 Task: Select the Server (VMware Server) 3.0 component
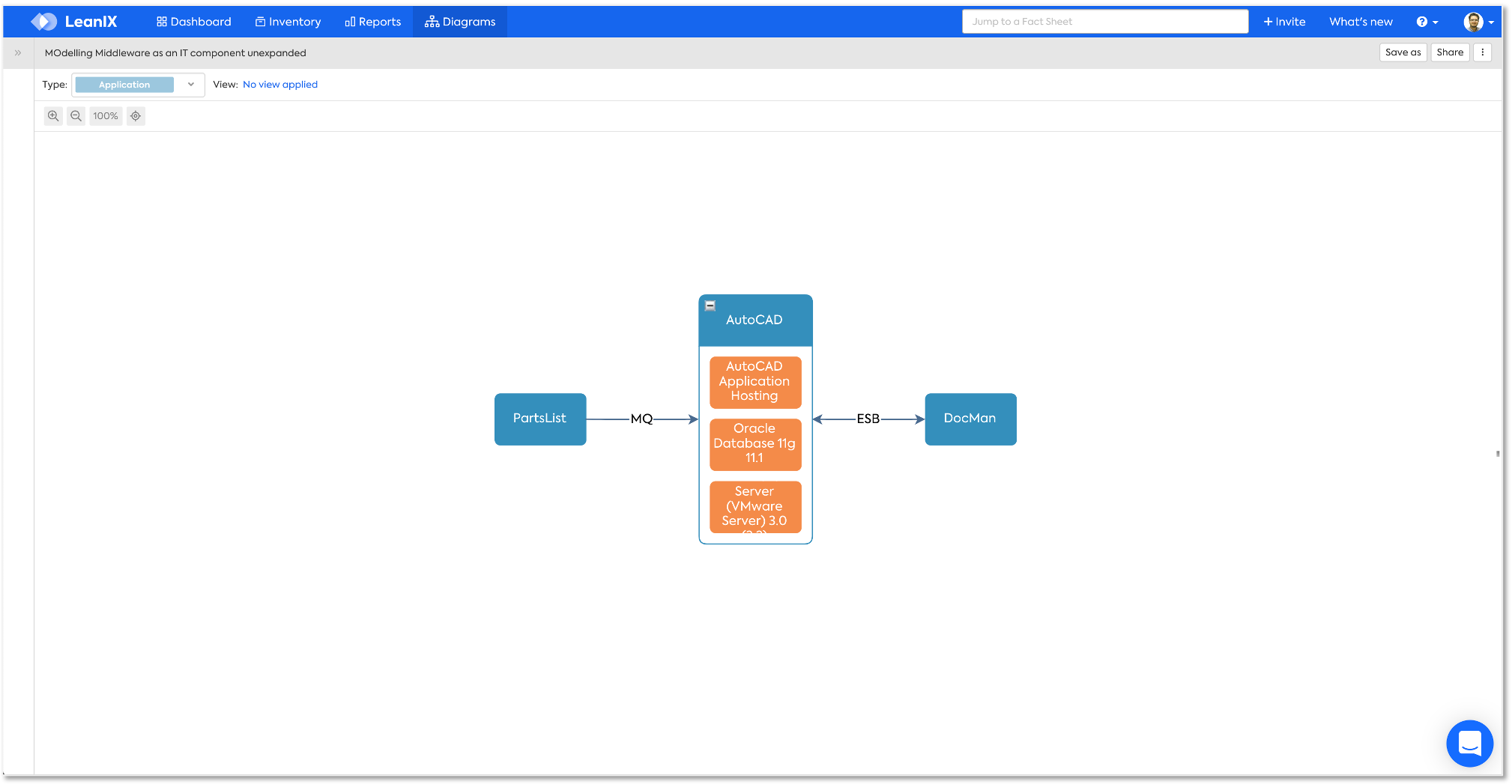(x=755, y=507)
